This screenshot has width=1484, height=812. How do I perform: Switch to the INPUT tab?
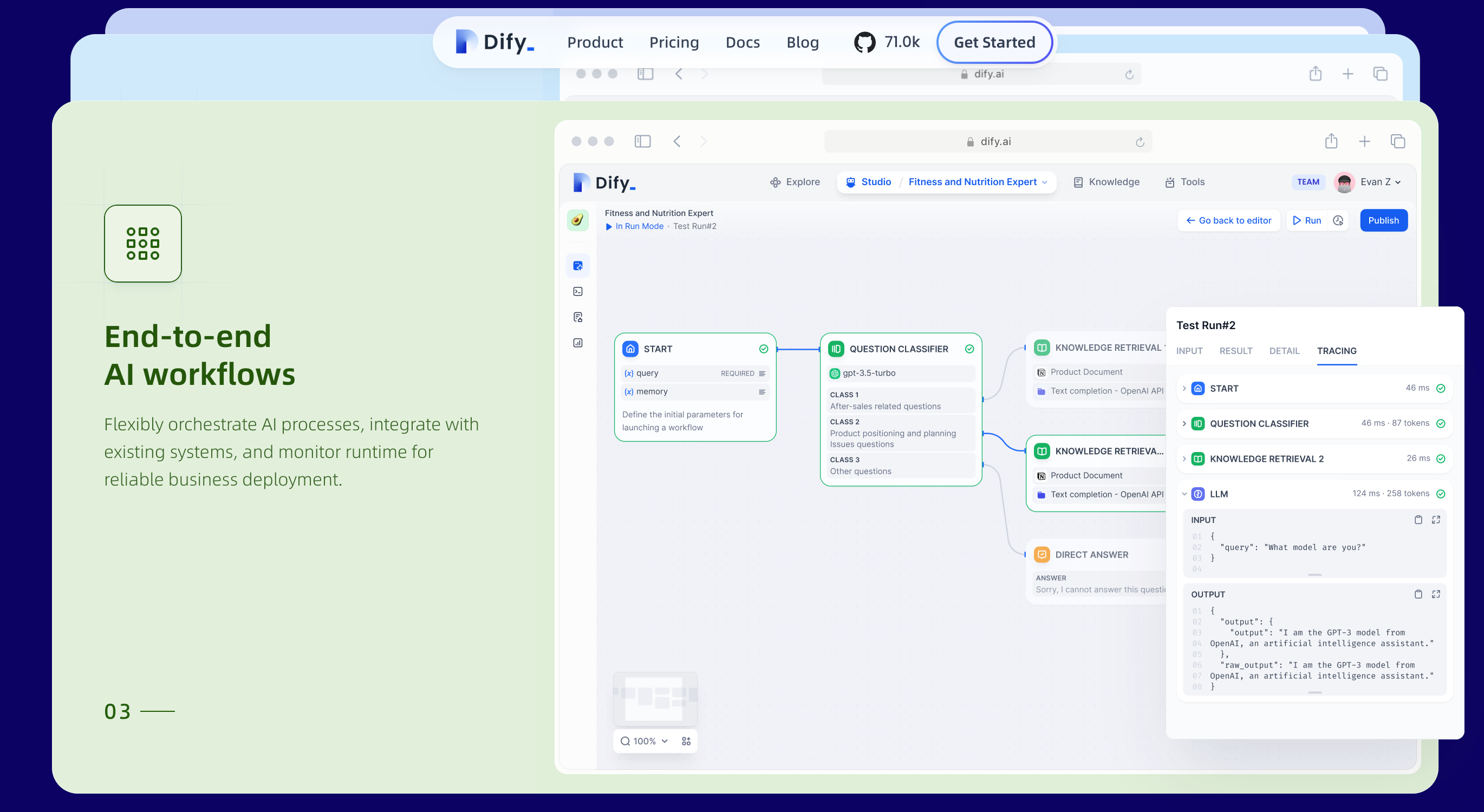pyautogui.click(x=1189, y=351)
